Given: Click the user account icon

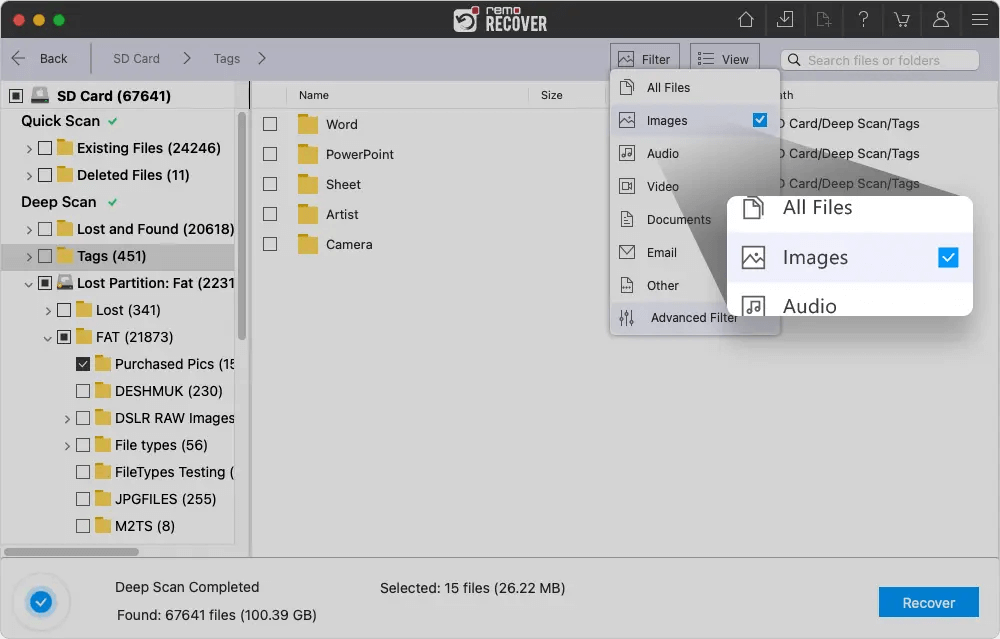Looking at the screenshot, I should [x=941, y=19].
